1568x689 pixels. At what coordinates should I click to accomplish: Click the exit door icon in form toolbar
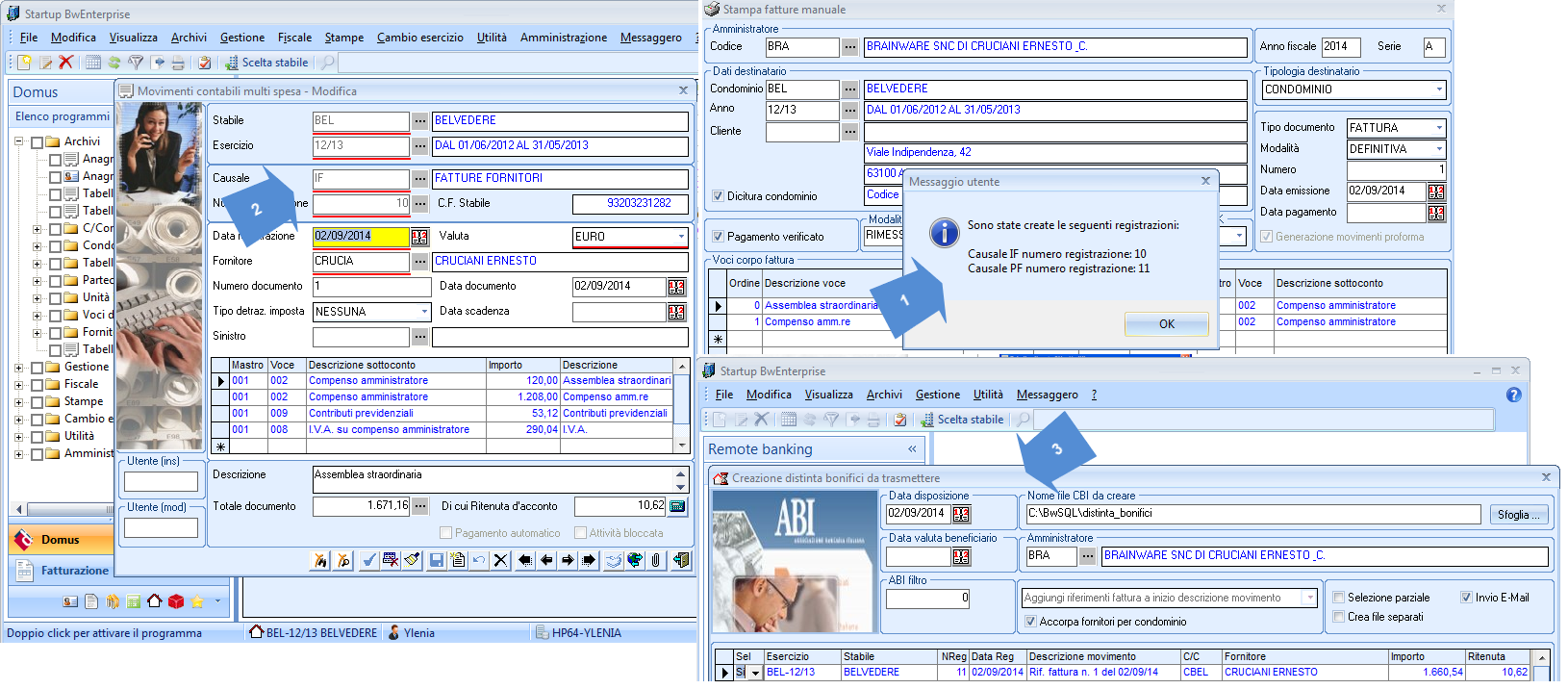click(x=681, y=560)
